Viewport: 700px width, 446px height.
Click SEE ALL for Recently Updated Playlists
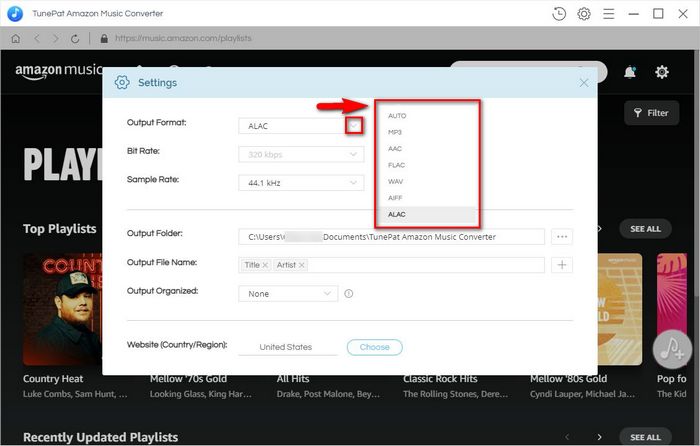[645, 438]
